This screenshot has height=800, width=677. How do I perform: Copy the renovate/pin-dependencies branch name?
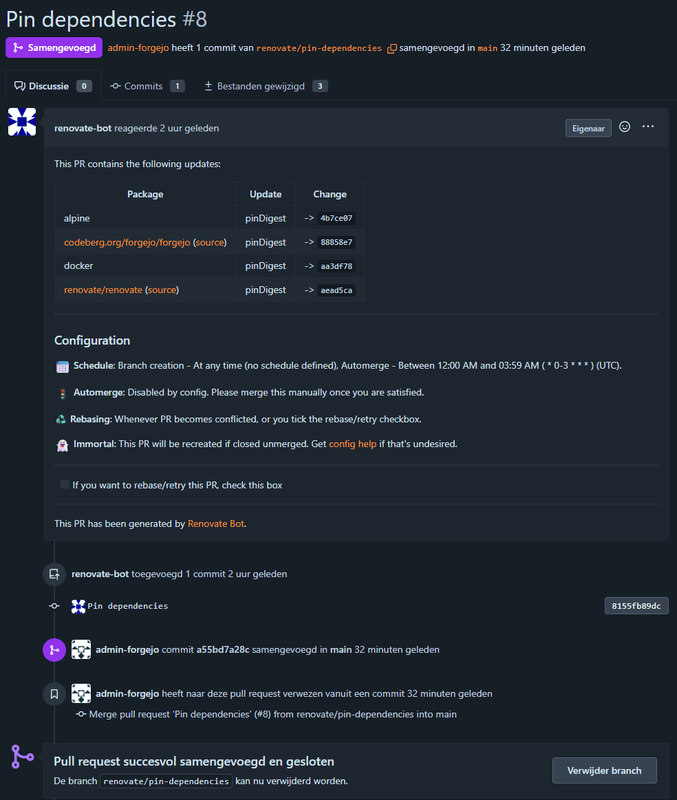392,48
